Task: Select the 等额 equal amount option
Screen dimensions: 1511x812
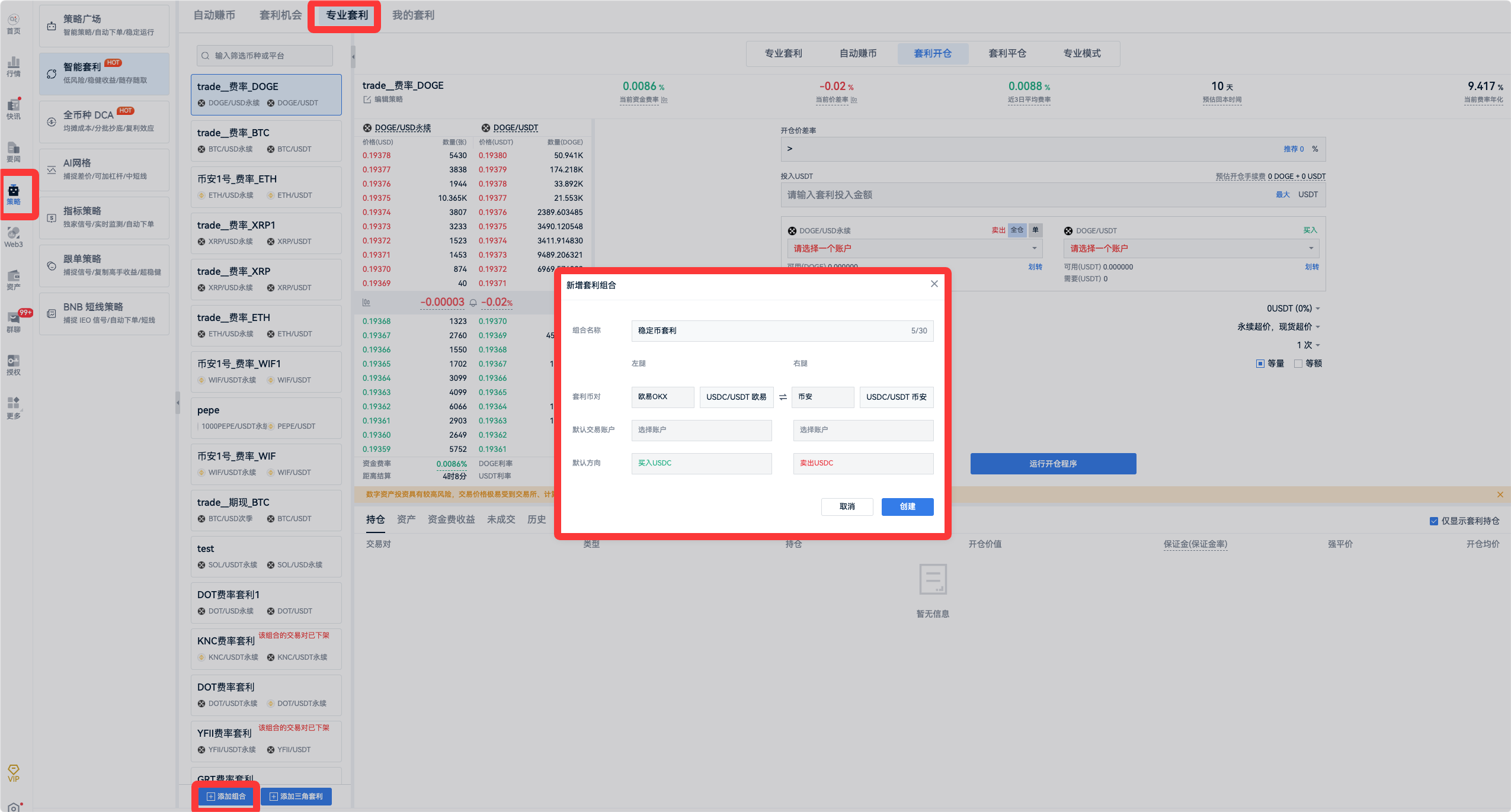Action: [x=1298, y=364]
